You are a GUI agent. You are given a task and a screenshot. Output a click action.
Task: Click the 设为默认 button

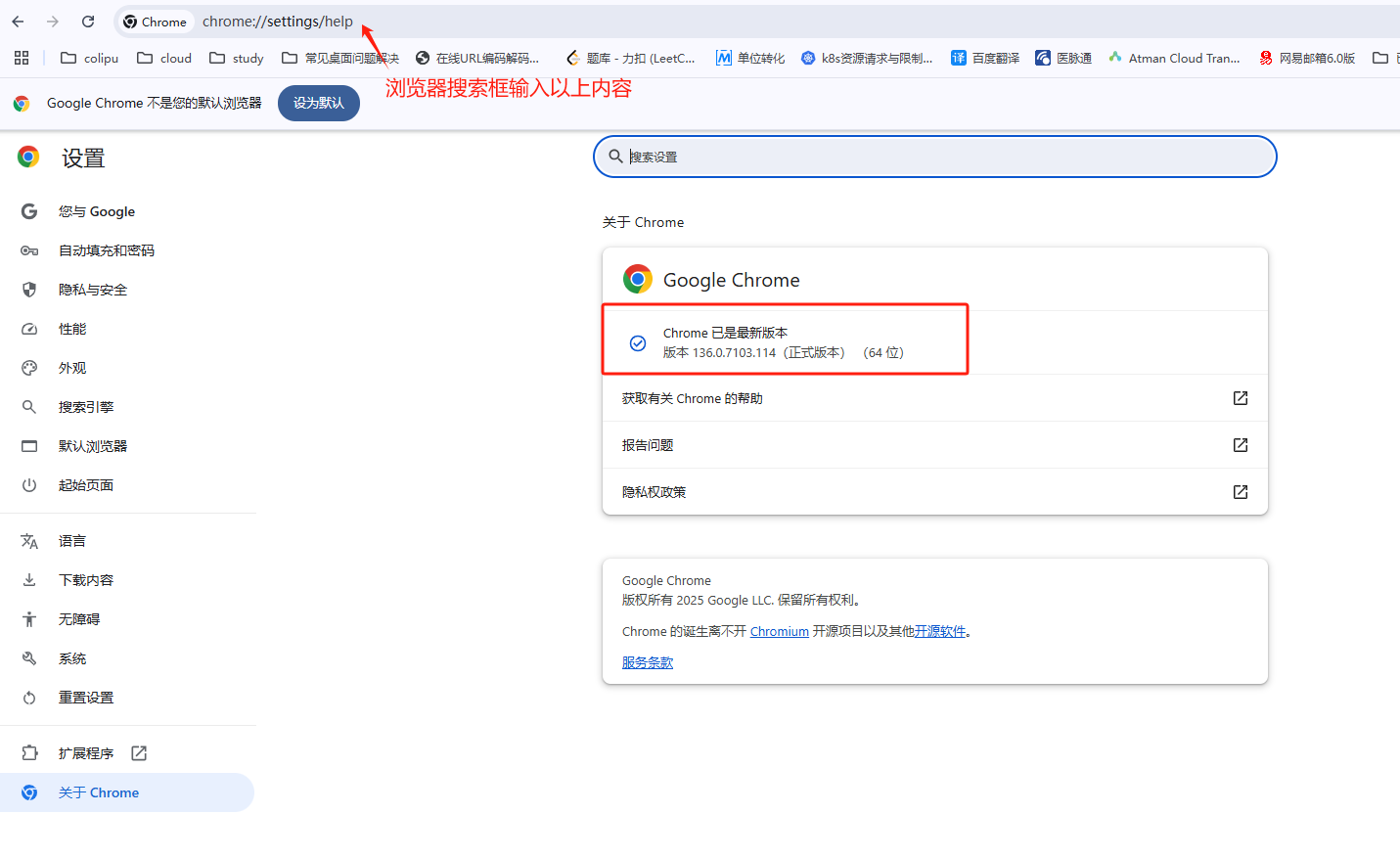318,102
